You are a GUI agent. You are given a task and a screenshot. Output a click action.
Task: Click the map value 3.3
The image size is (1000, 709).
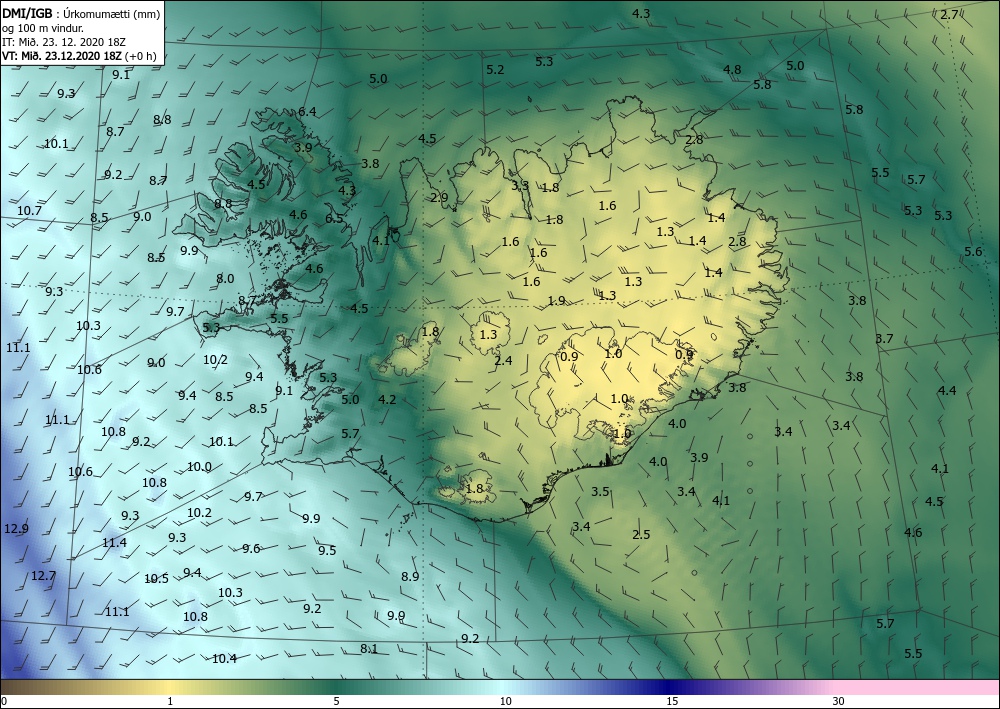[520, 186]
